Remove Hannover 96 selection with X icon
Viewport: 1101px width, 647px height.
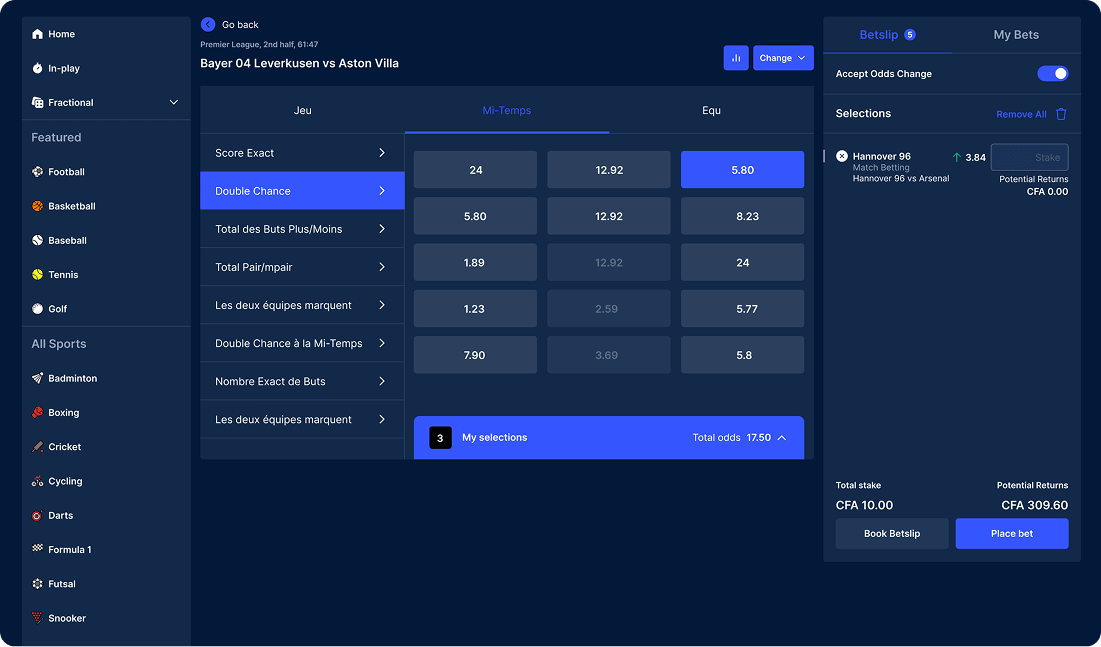click(842, 156)
